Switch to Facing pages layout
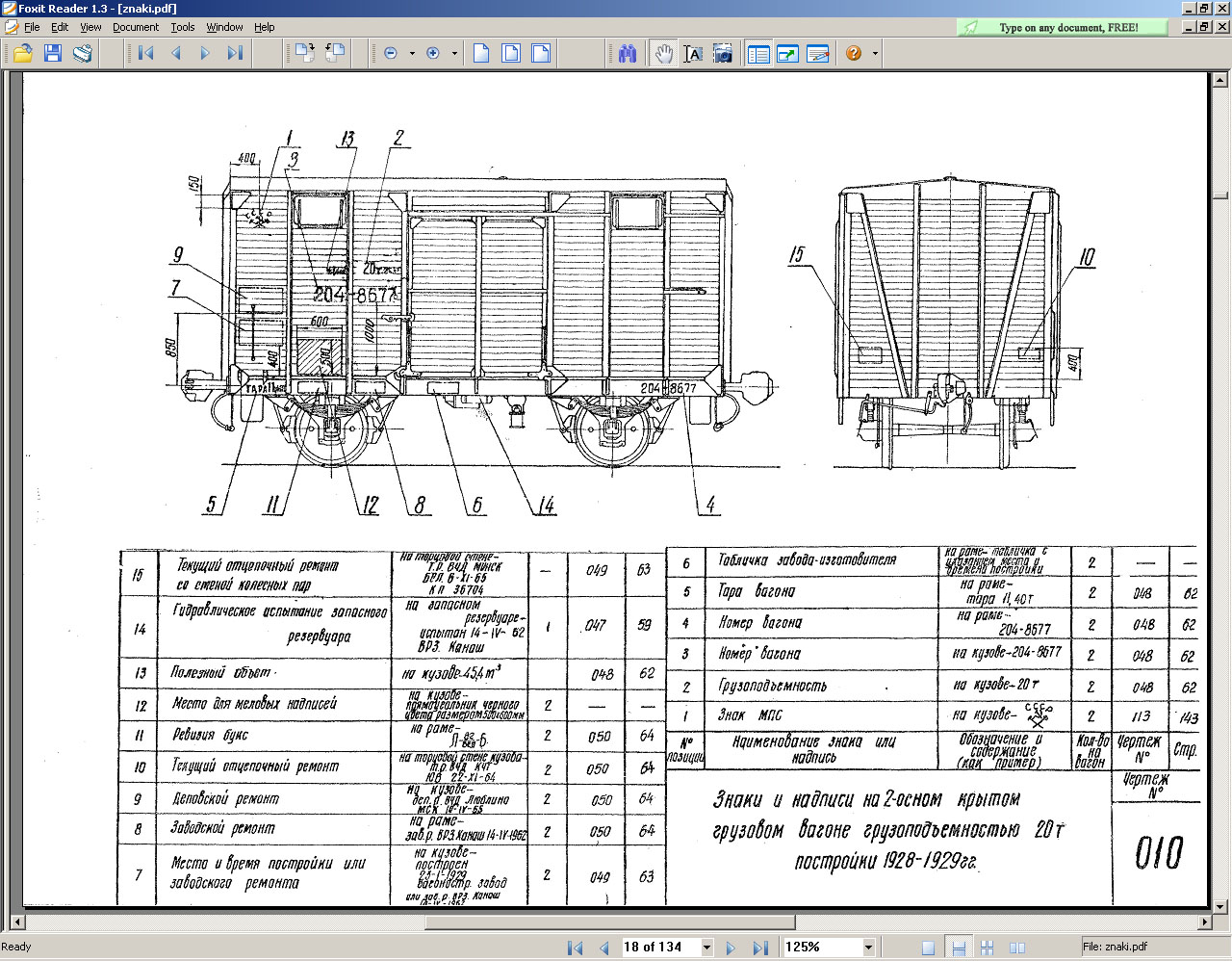 pos(1016,948)
